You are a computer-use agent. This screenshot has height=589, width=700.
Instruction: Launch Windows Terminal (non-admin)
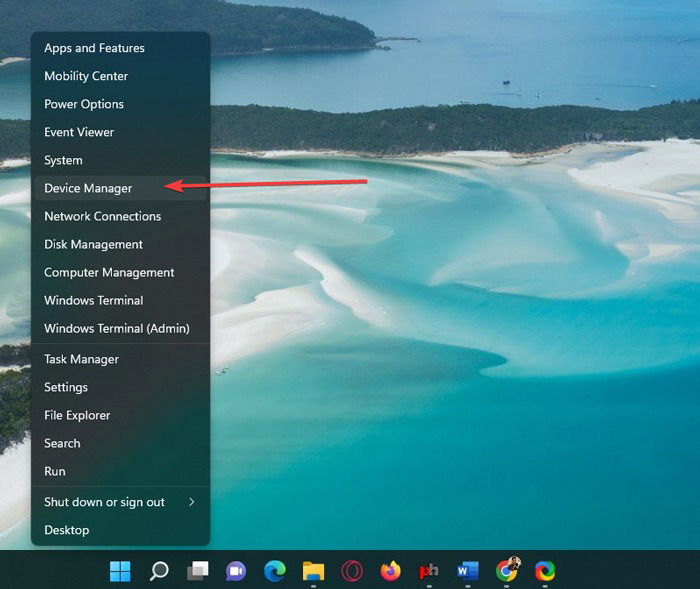tap(121, 301)
